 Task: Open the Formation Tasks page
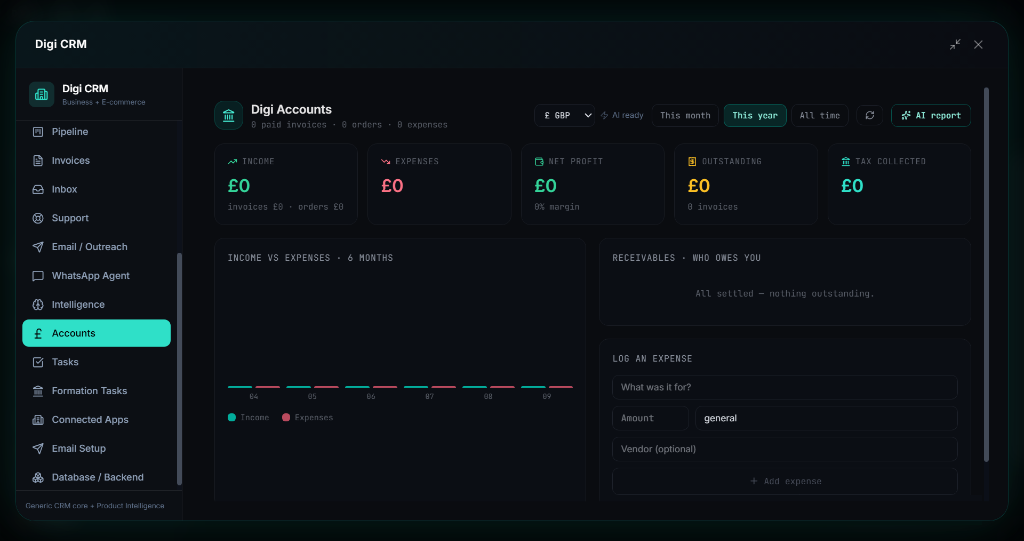(x=97, y=391)
